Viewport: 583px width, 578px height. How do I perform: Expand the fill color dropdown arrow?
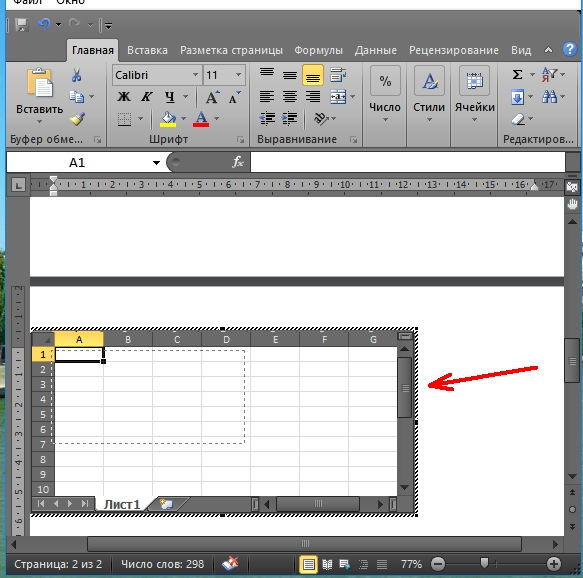point(183,119)
